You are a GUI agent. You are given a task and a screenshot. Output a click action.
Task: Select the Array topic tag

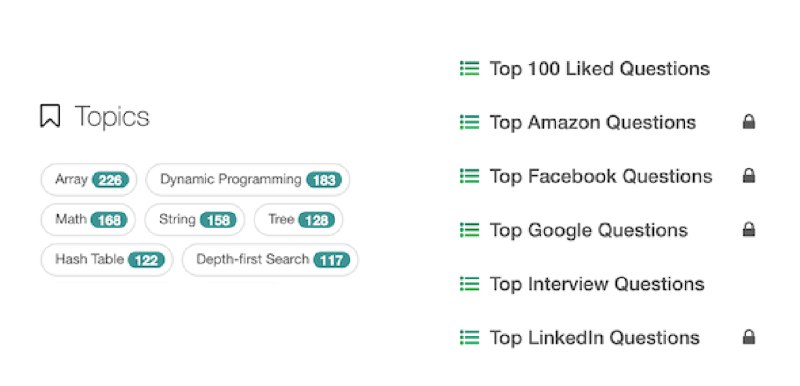[x=89, y=179]
